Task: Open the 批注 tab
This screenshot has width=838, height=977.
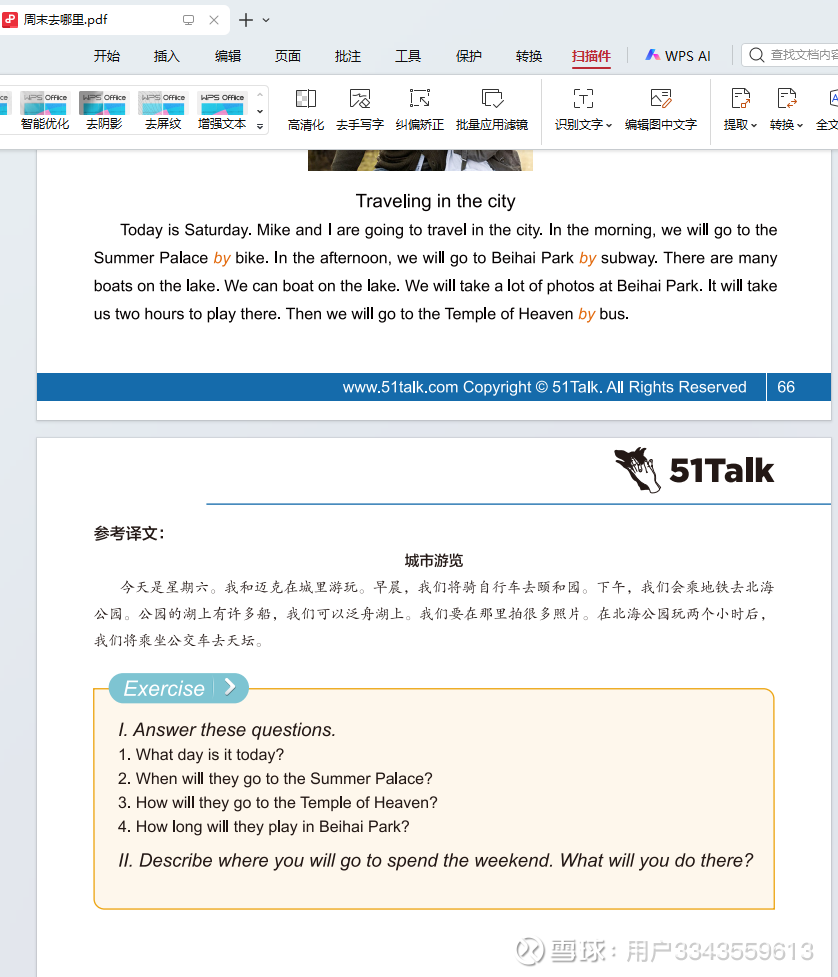Action: 348,56
